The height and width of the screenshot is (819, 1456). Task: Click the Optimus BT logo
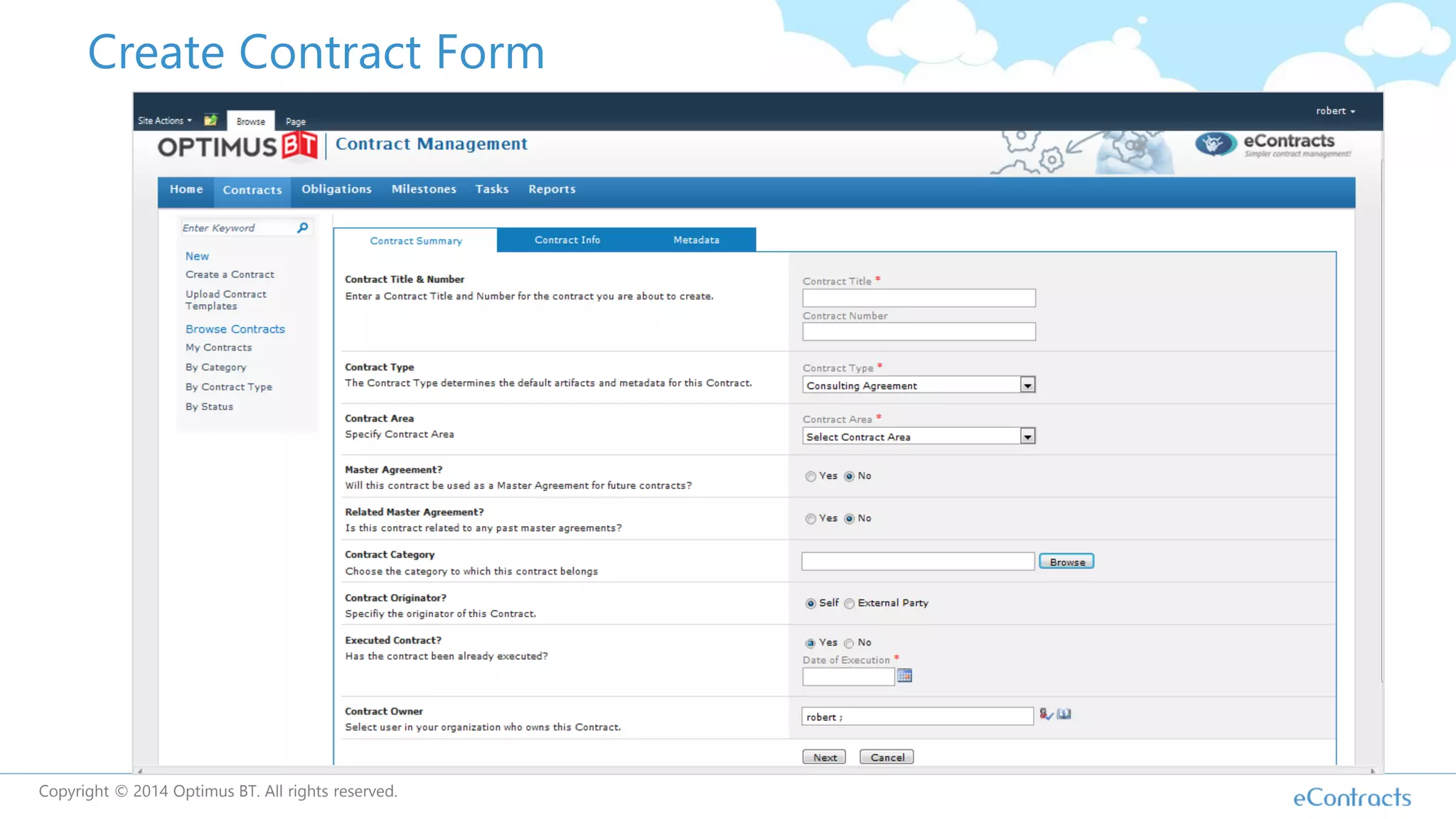click(x=237, y=146)
